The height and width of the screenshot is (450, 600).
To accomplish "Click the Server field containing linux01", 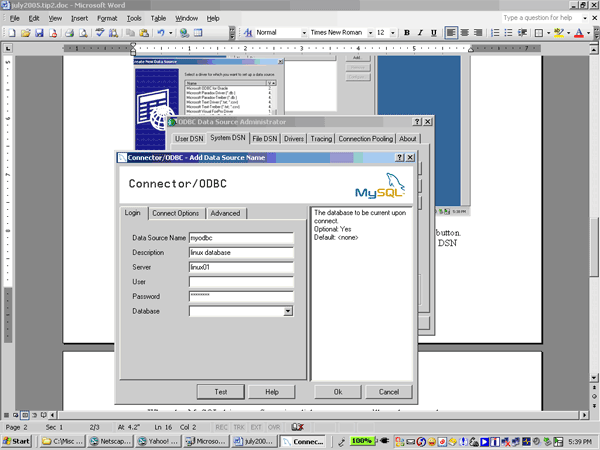I will (241, 267).
